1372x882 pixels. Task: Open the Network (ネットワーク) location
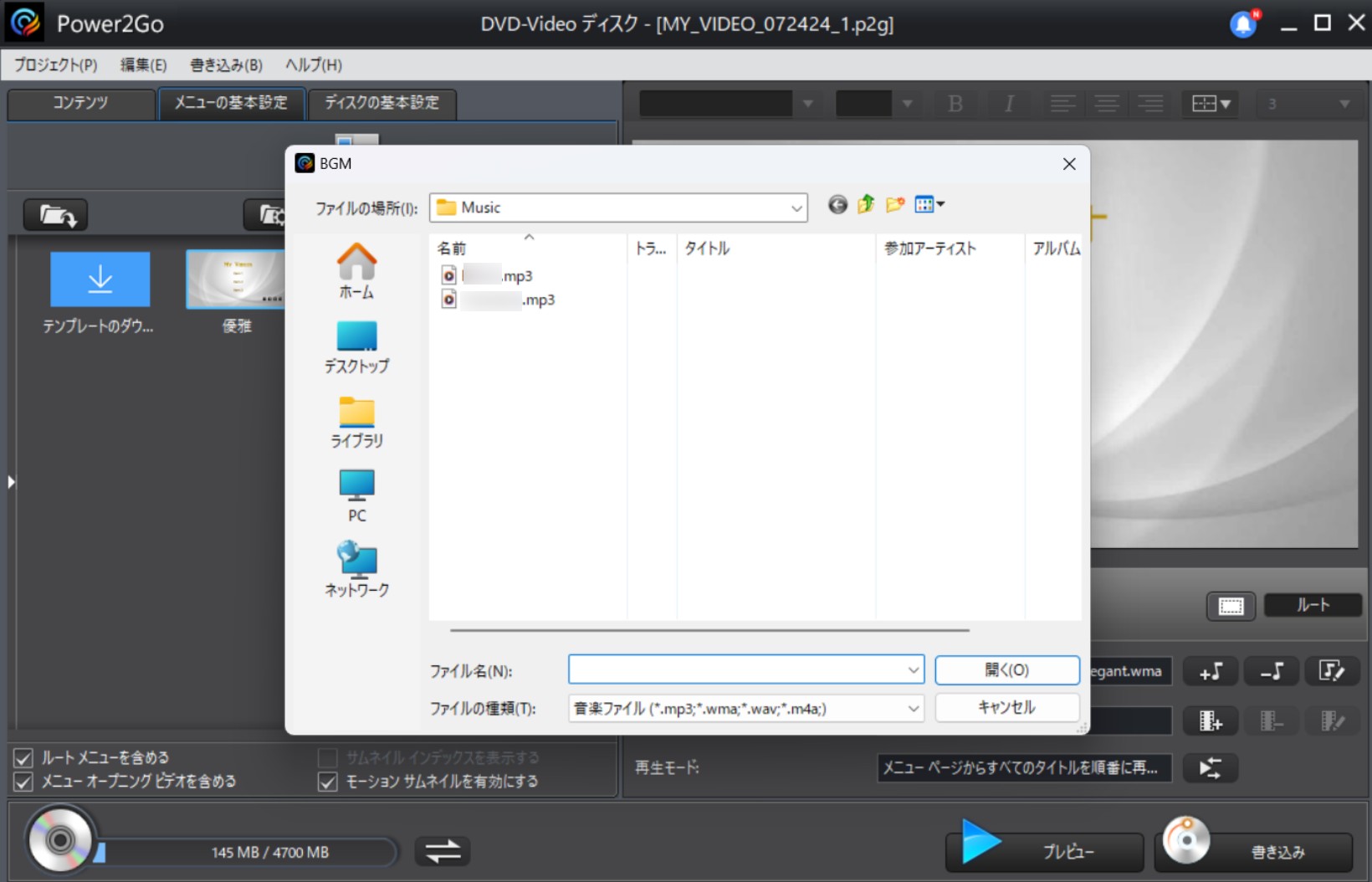tap(356, 569)
